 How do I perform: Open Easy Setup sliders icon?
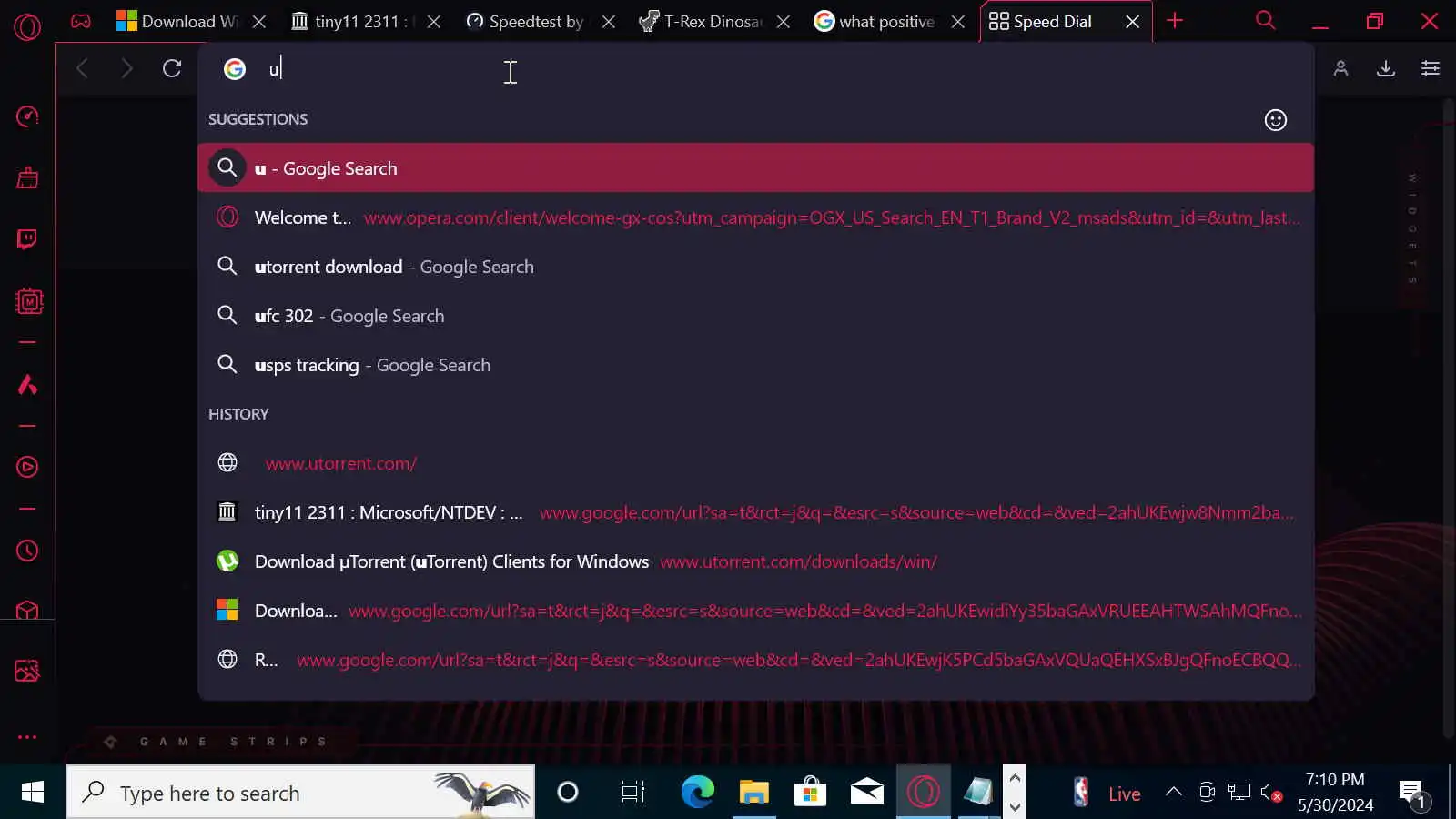click(x=1431, y=68)
